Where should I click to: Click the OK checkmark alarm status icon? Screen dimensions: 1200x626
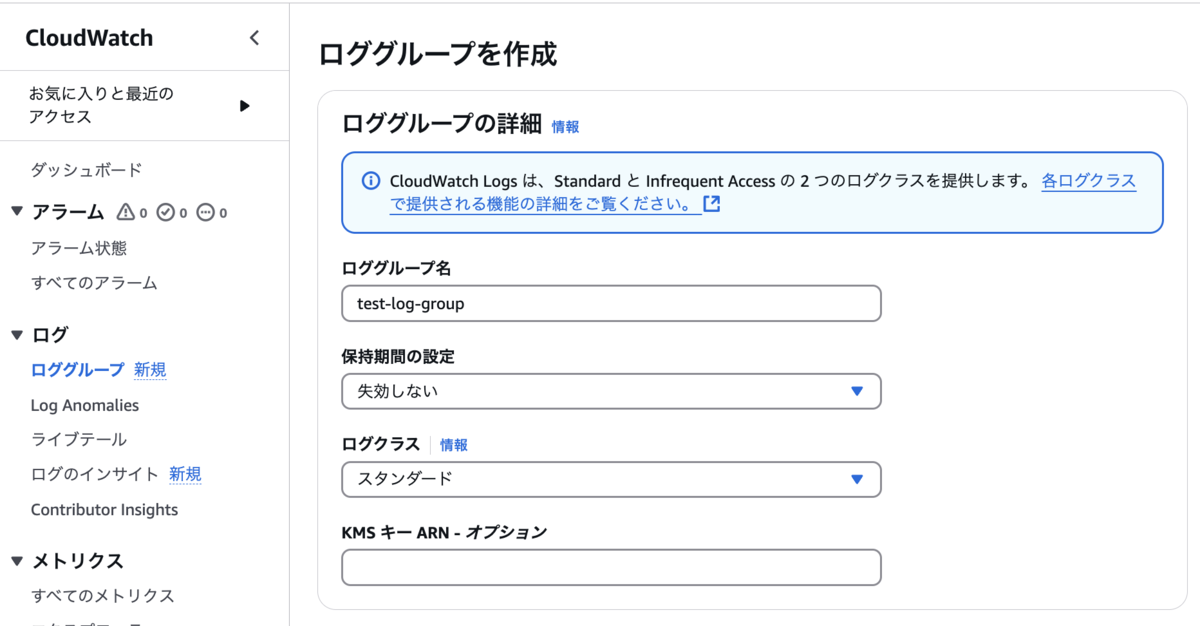pyautogui.click(x=166, y=212)
